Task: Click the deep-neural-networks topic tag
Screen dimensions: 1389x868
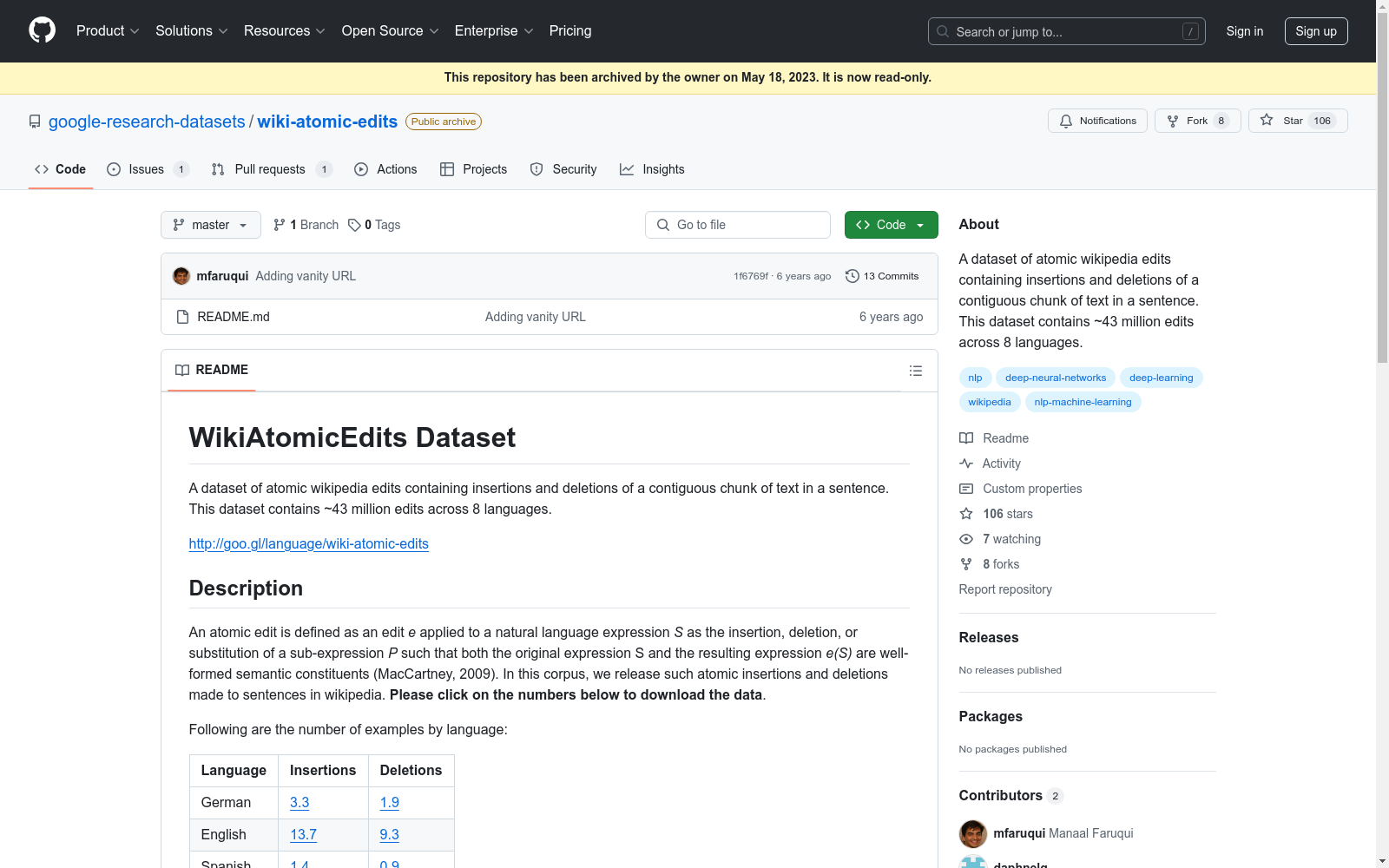Action: pyautogui.click(x=1056, y=378)
